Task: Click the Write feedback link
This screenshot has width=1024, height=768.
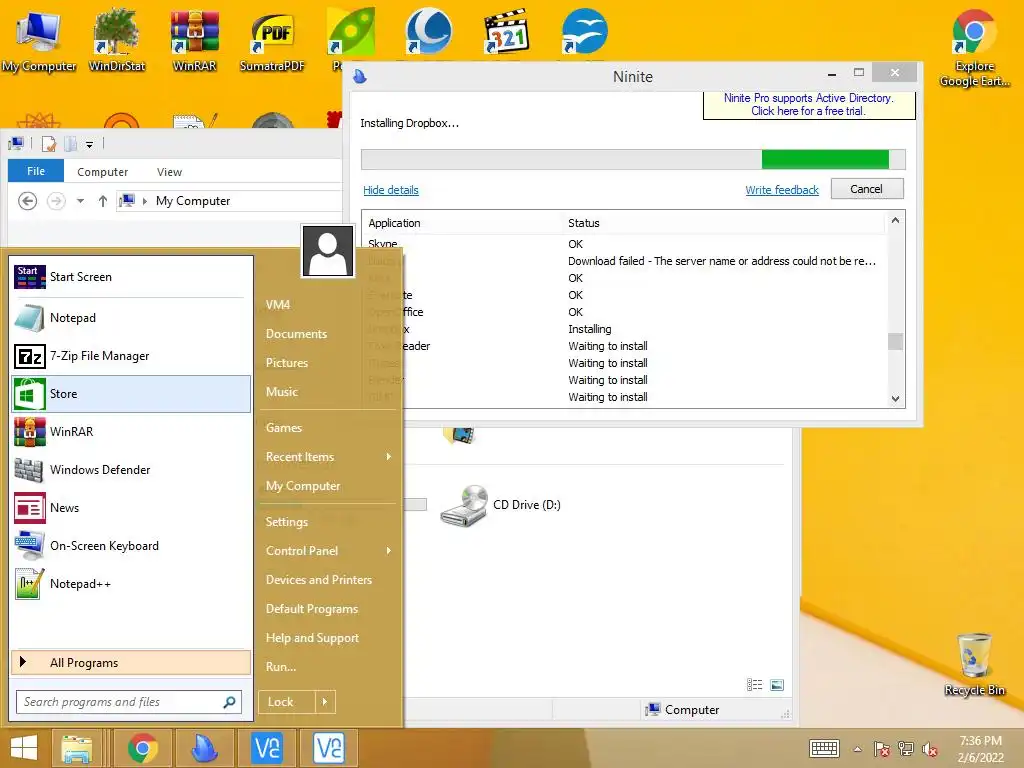Action: pyautogui.click(x=782, y=190)
